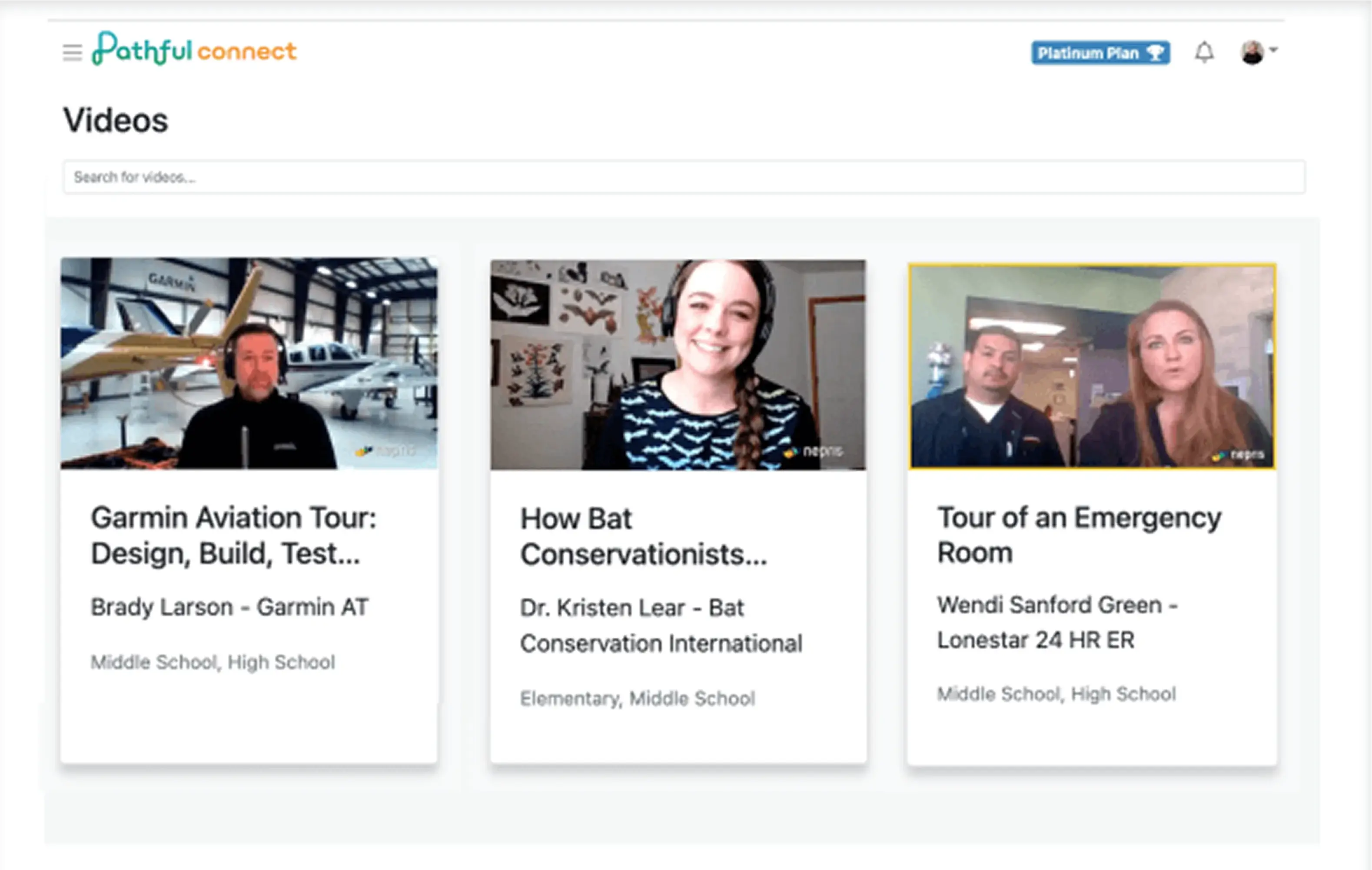
Task: Click the Videos page heading
Action: pos(116,120)
